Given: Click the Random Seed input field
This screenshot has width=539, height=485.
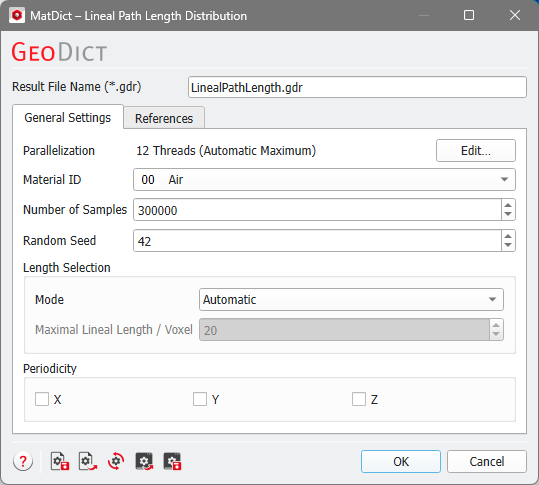Looking at the screenshot, I should (317, 241).
